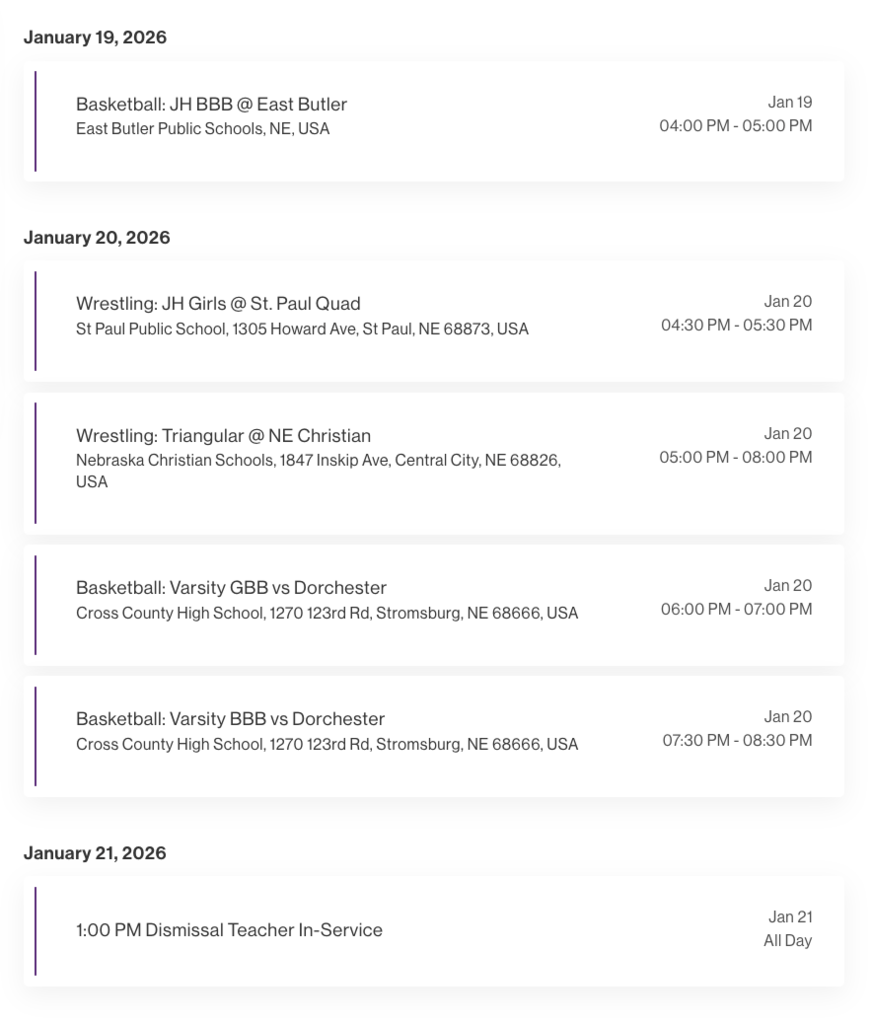The image size is (872, 1024).
Task: Click the January 21, 2026 date heading
Action: [x=95, y=853]
